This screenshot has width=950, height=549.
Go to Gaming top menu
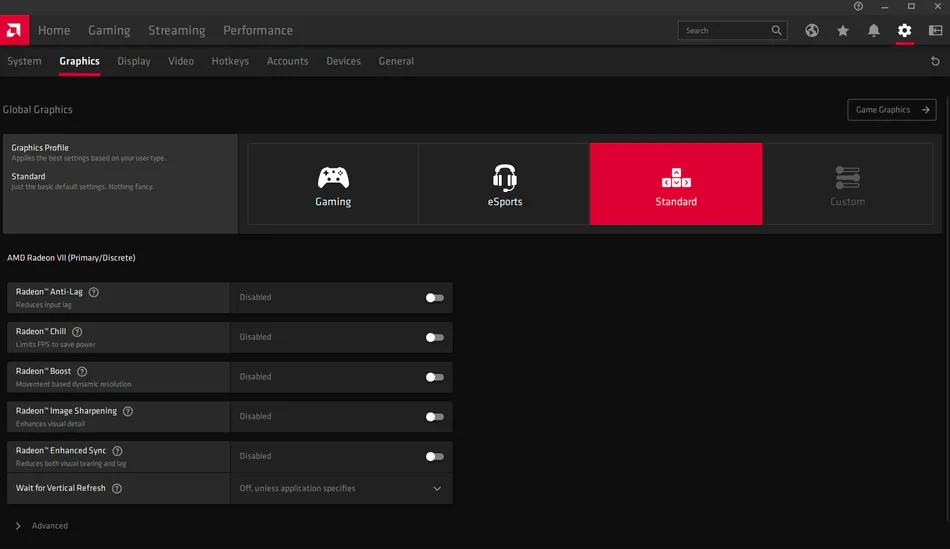pos(109,30)
